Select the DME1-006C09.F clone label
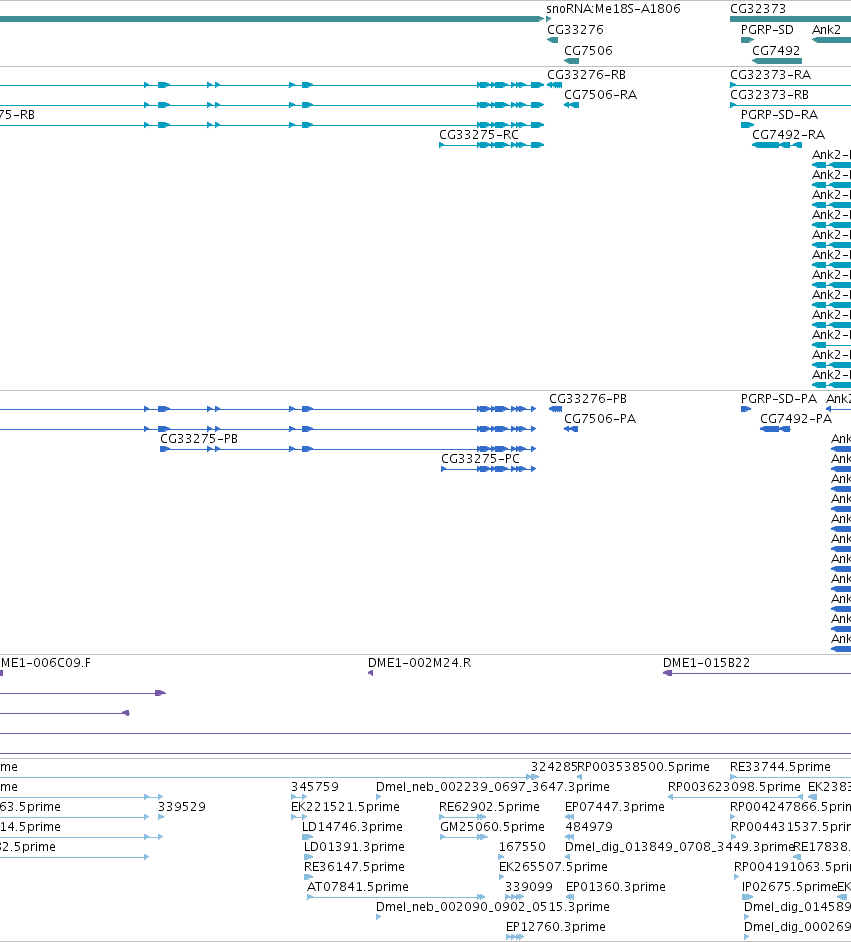 coord(46,663)
